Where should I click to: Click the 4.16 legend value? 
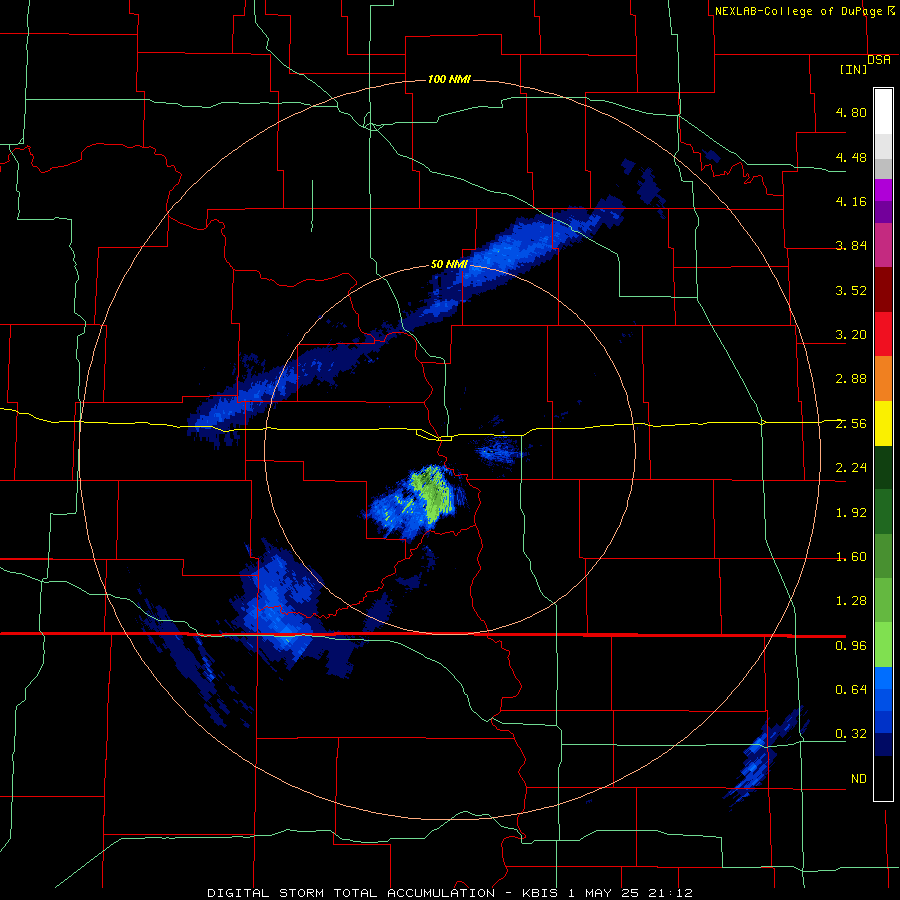[851, 201]
